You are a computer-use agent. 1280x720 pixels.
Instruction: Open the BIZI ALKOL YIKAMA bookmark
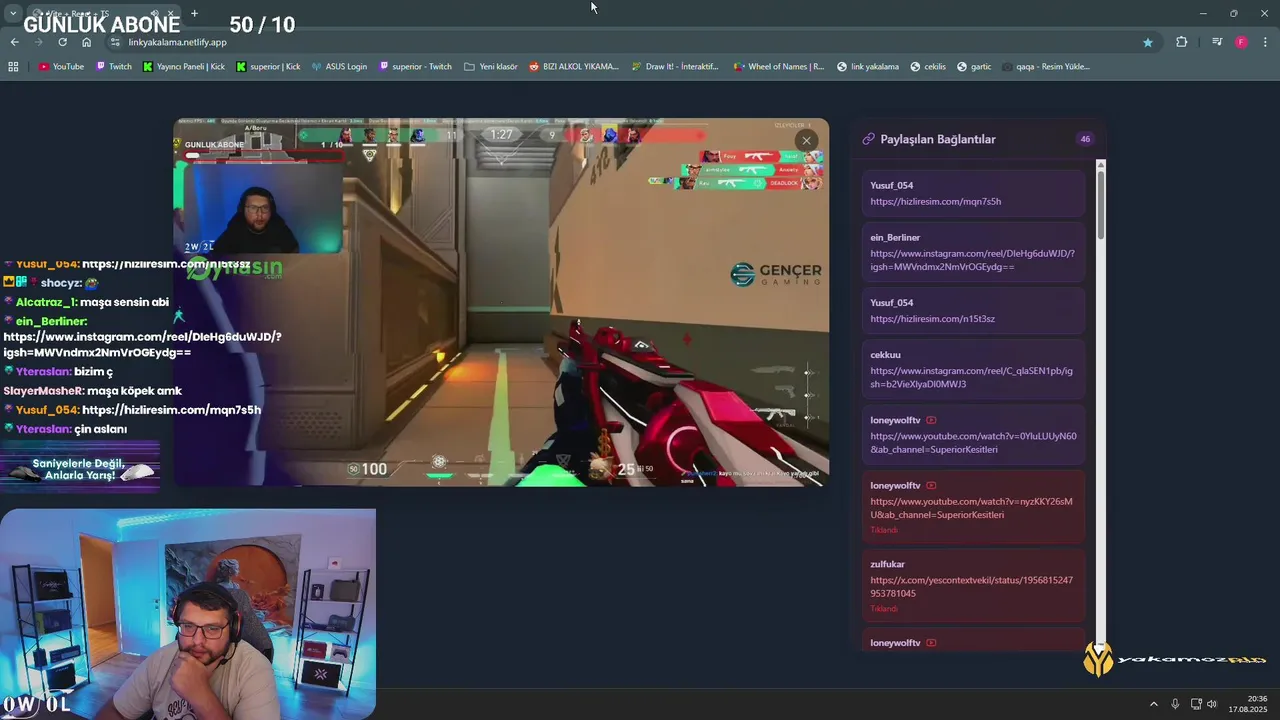(574, 67)
